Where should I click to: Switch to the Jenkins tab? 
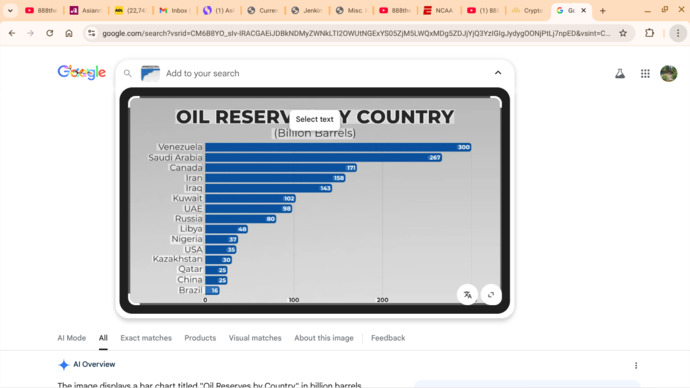(x=307, y=11)
